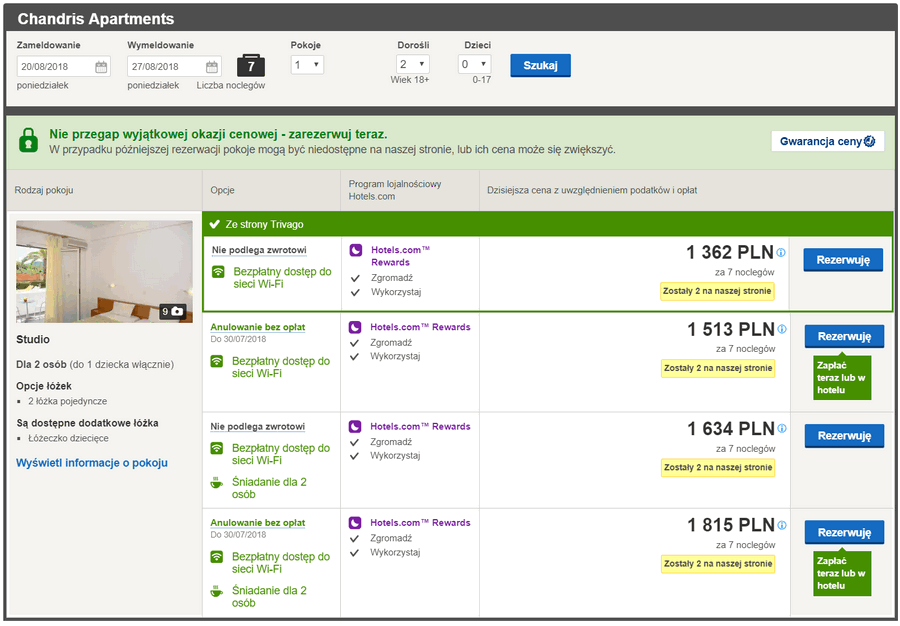Click the info icon beside 1 513 PLN
The image size is (900, 626).
pos(782,329)
